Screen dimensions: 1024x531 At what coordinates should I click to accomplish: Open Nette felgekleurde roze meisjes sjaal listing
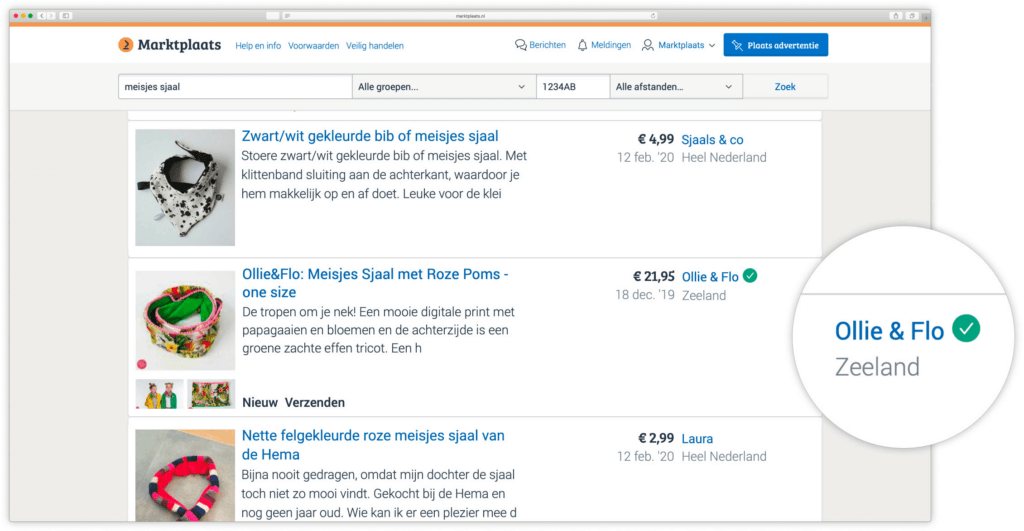coord(373,445)
